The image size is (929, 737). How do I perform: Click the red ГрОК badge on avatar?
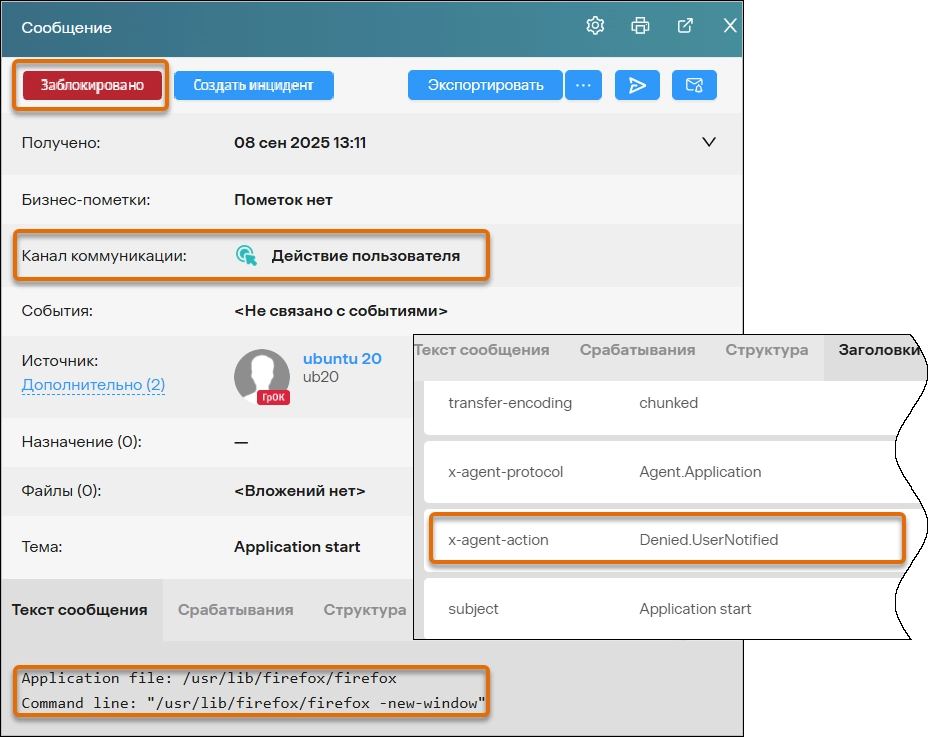pos(275,397)
